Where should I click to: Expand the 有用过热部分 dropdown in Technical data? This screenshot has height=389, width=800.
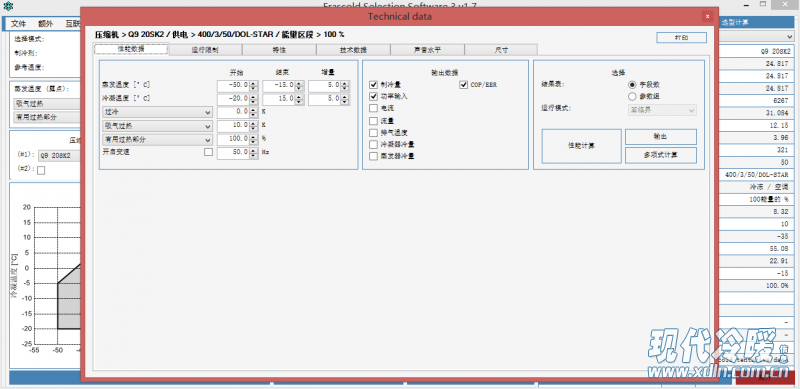click(158, 139)
